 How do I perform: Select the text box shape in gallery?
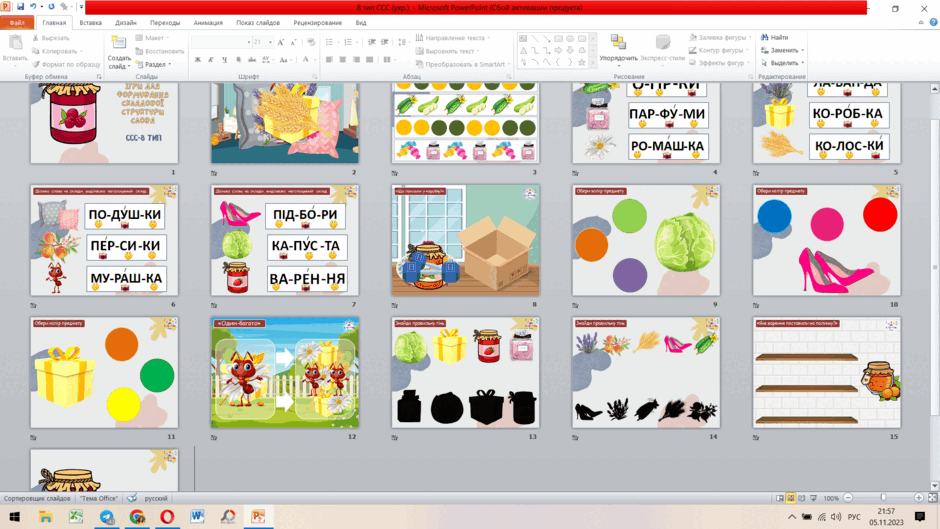(x=523, y=38)
